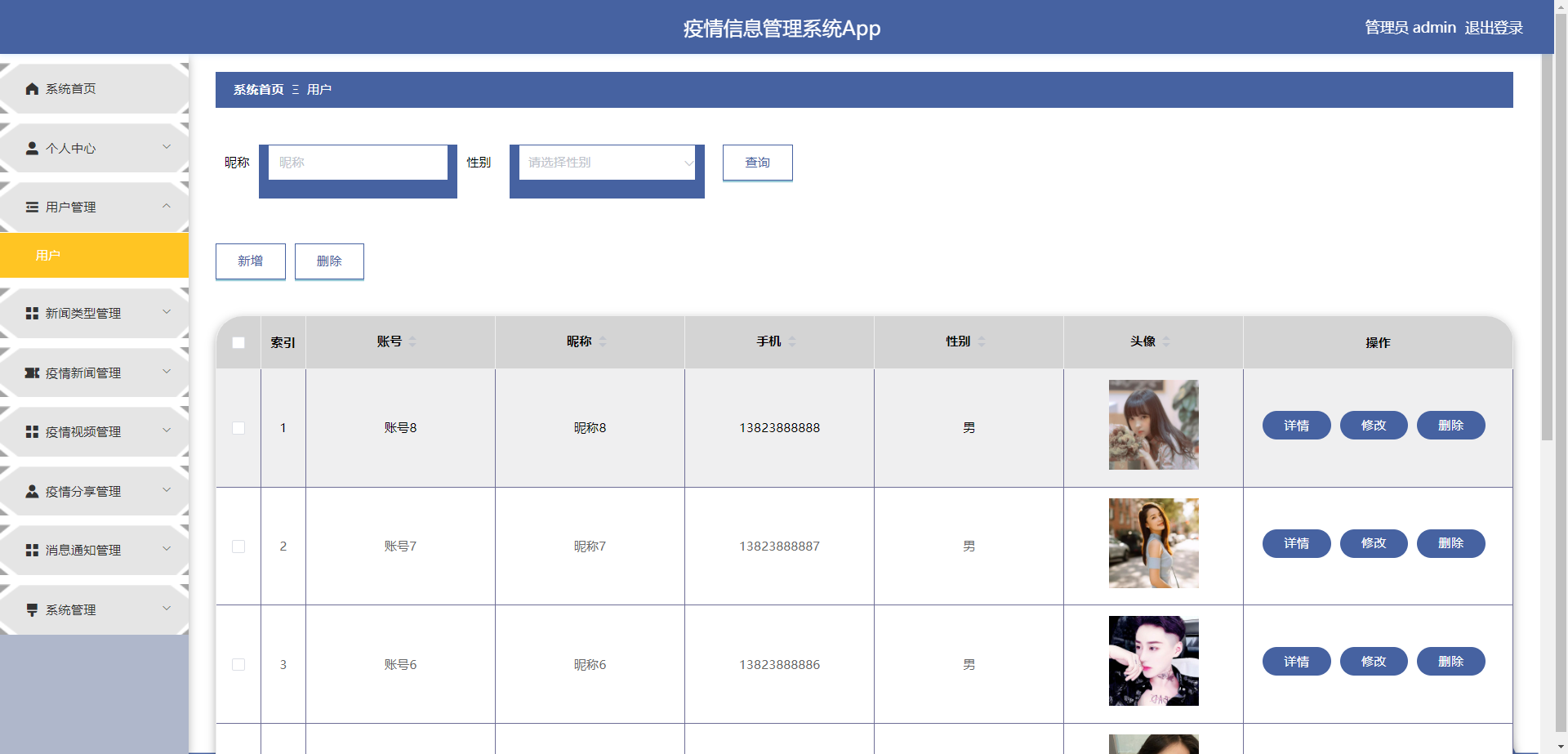This screenshot has width=1568, height=754.
Task: Open the 请选择性别 dropdown
Action: (607, 163)
